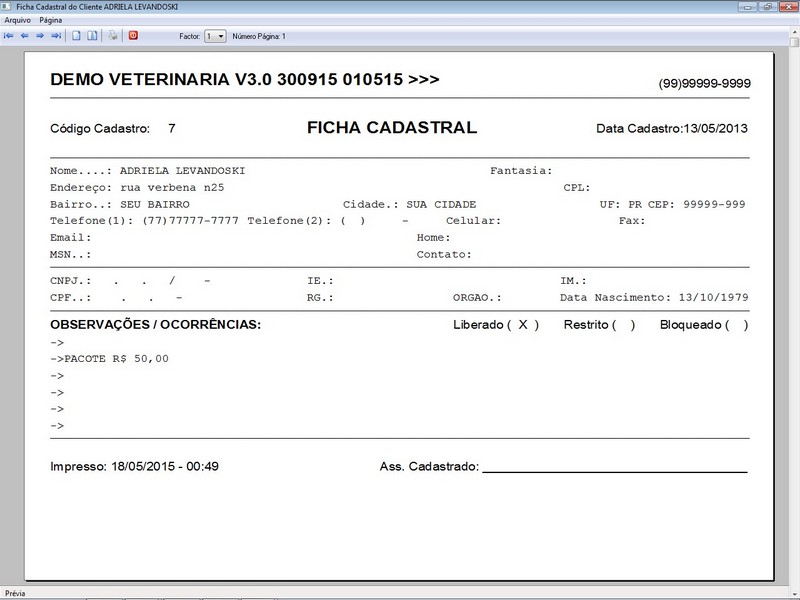The height and width of the screenshot is (600, 800).
Task: Click the application icon in title bar
Action: pyautogui.click(x=6, y=7)
